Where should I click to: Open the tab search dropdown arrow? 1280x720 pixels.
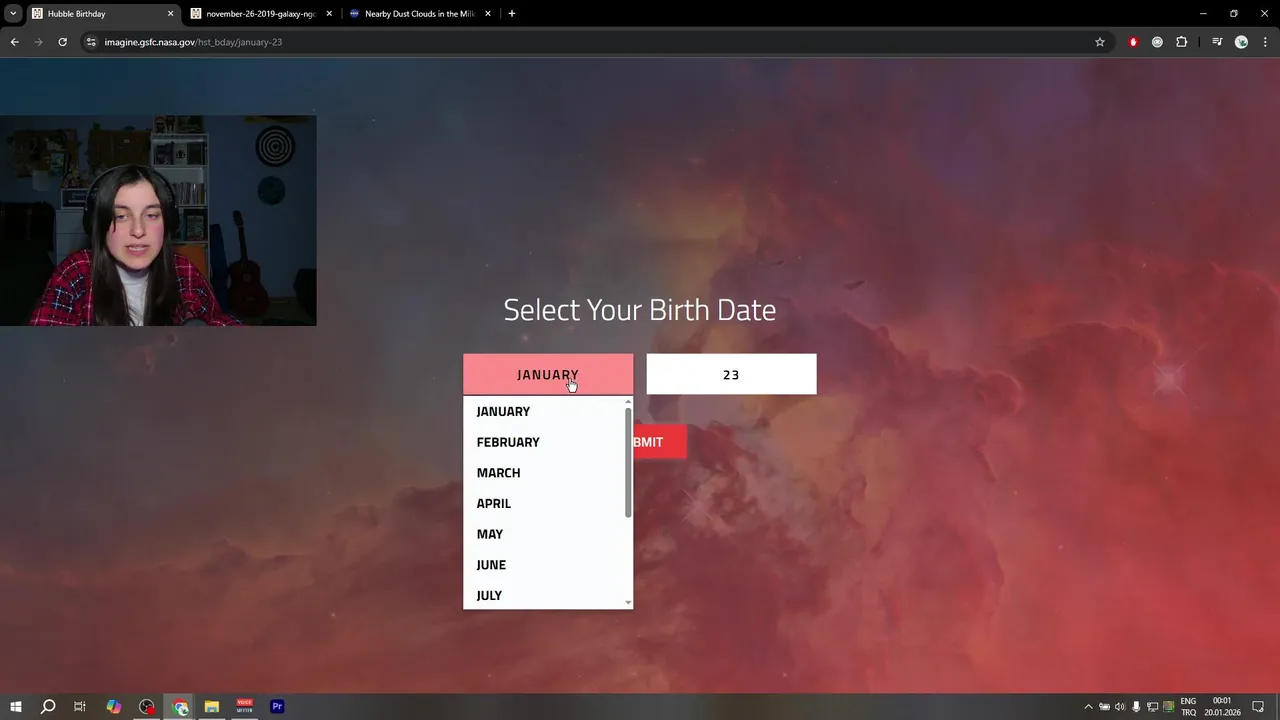click(13, 14)
